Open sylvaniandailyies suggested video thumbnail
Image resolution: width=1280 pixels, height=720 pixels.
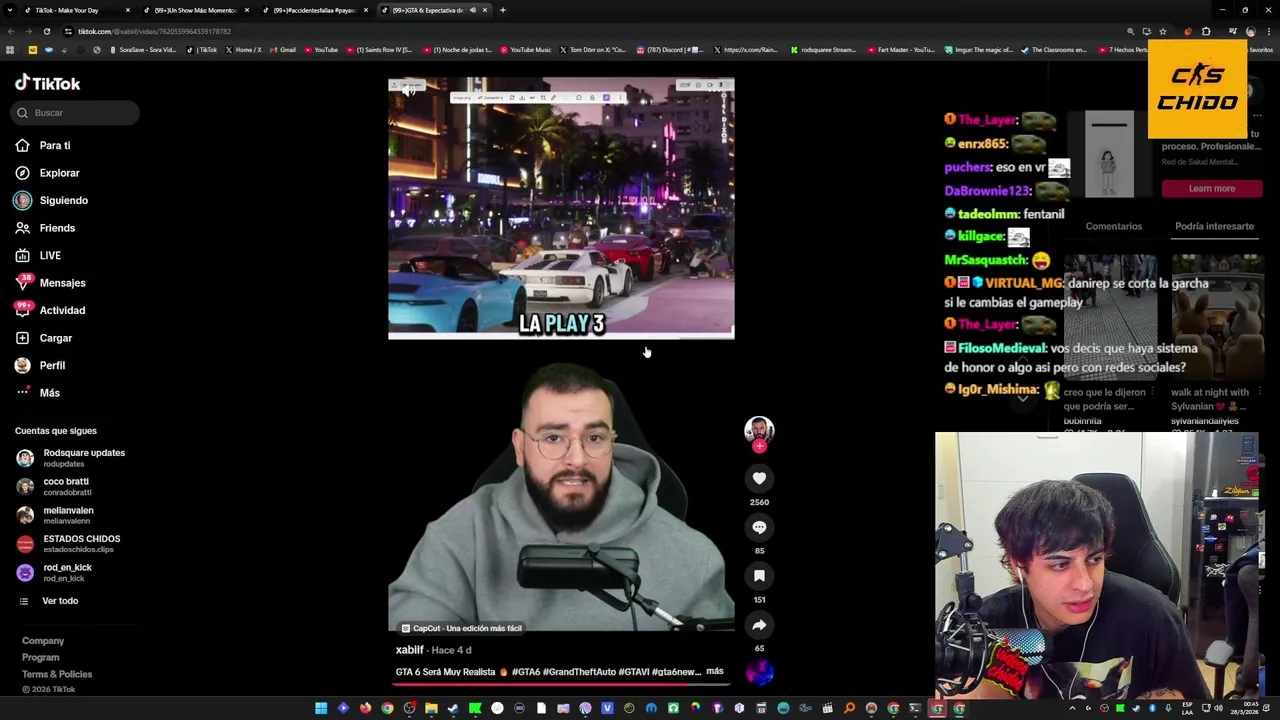1217,318
